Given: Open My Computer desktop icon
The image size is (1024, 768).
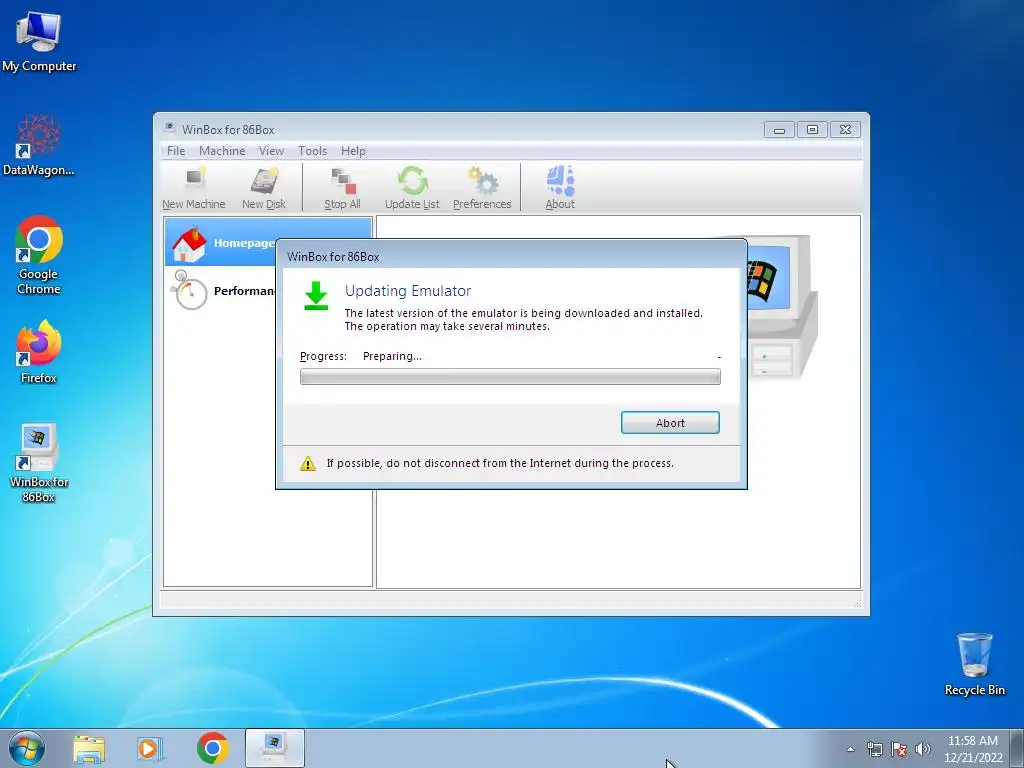Looking at the screenshot, I should click(39, 42).
